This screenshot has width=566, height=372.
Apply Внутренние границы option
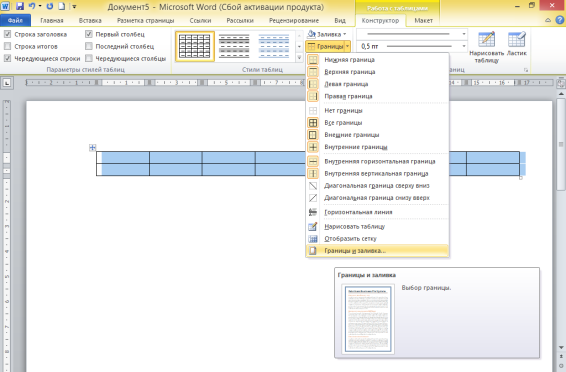[x=377, y=147]
